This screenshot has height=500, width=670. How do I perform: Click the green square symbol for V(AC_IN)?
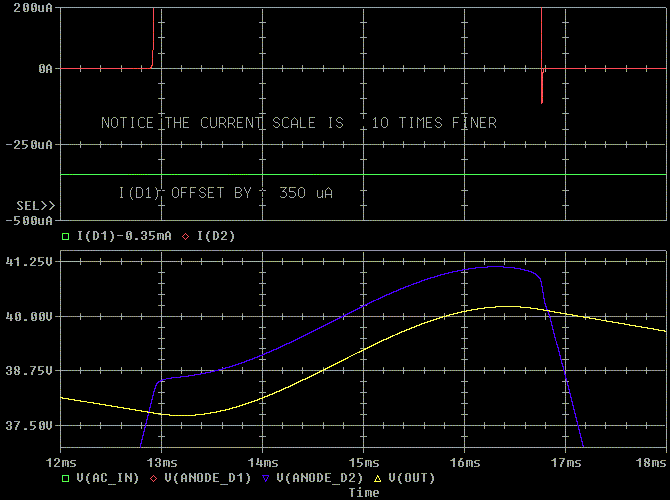[x=66, y=478]
